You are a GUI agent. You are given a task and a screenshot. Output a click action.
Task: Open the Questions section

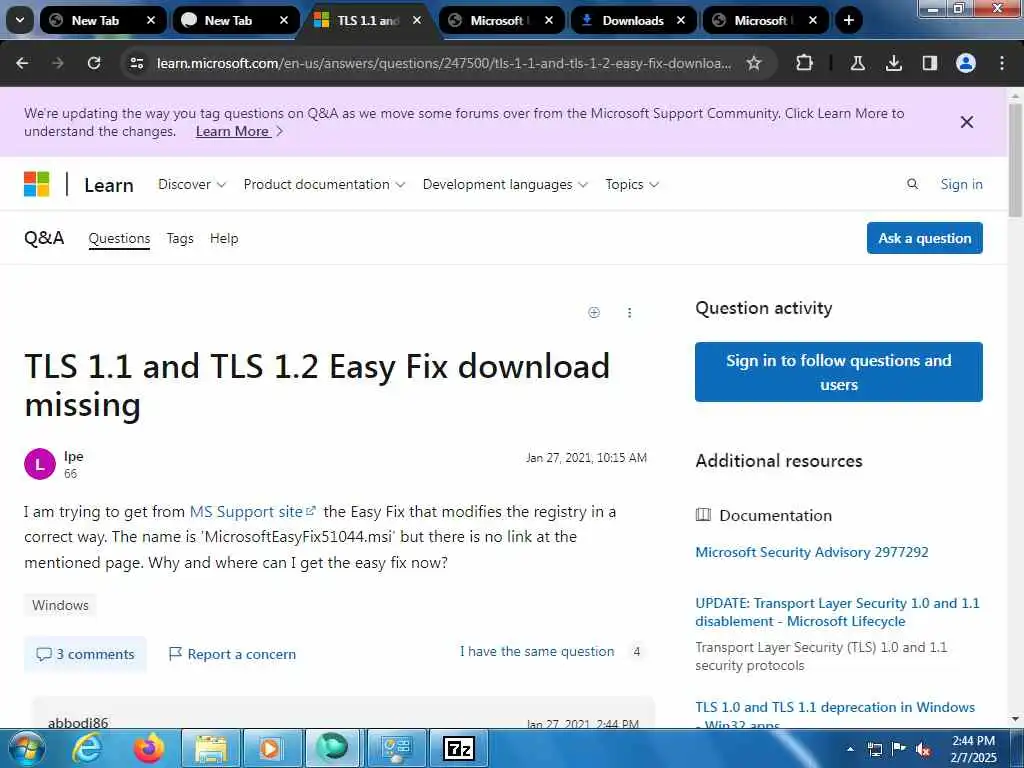119,238
